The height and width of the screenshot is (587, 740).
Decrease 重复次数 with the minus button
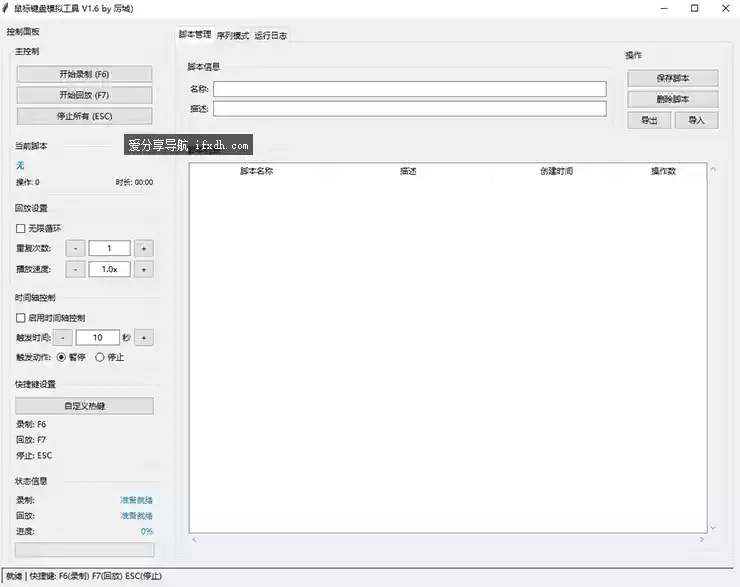[x=76, y=248]
